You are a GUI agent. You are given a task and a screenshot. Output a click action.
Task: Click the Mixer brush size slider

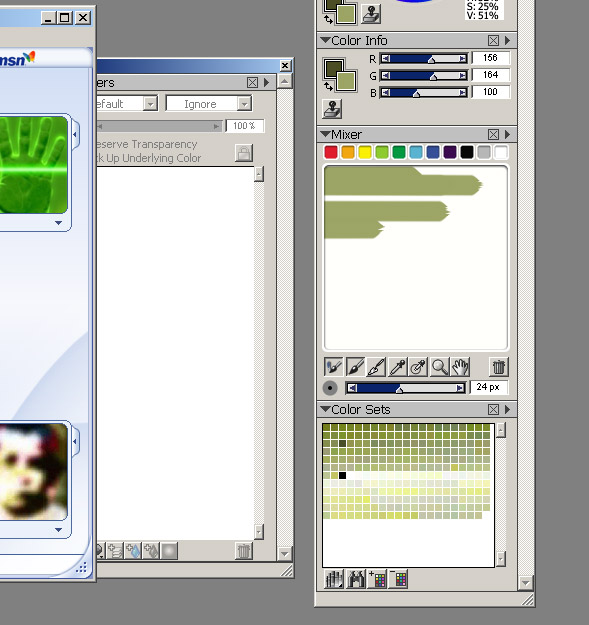406,388
